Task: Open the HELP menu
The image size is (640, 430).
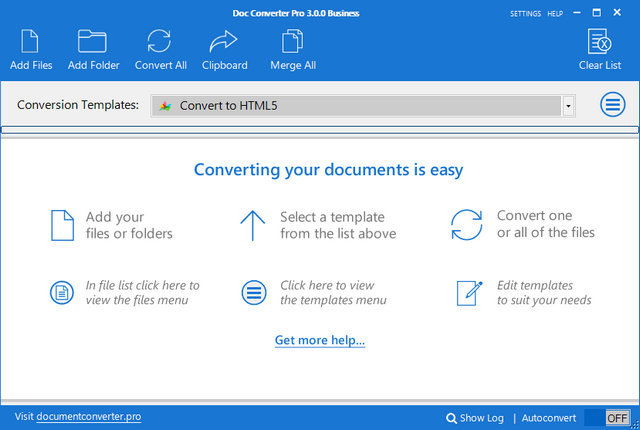Action: tap(556, 14)
